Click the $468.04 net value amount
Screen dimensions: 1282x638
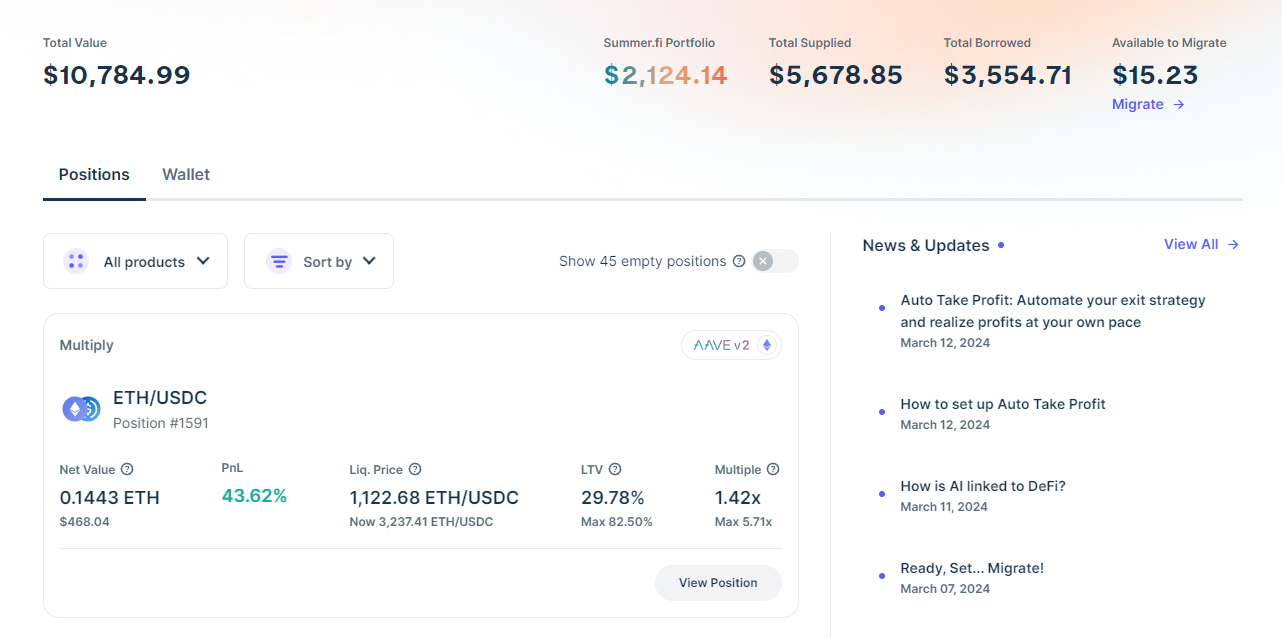(85, 522)
